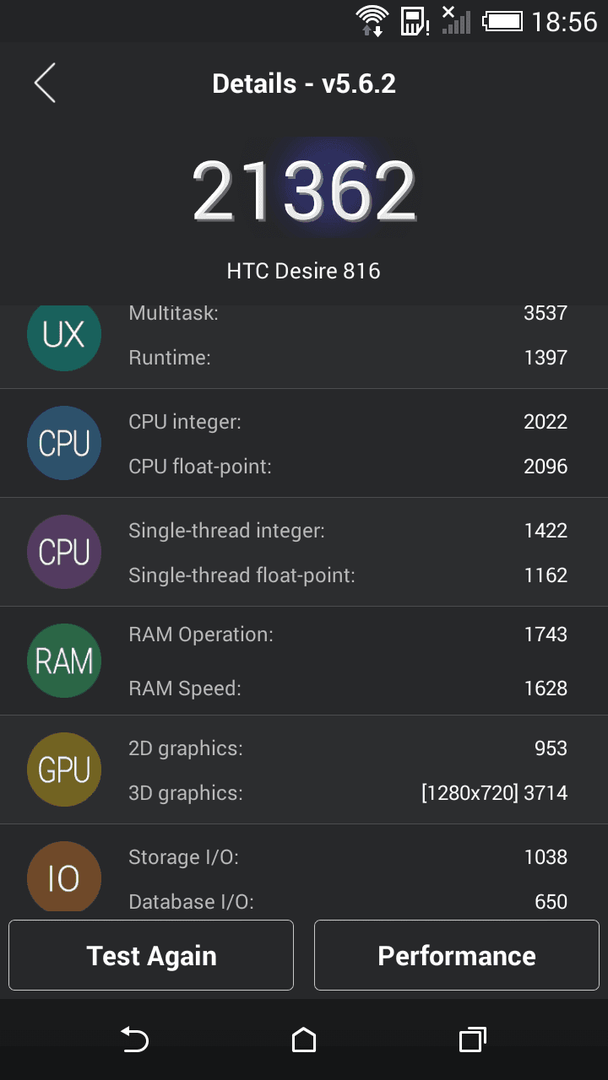Image resolution: width=608 pixels, height=1080 pixels.
Task: Select the blue CPU category icon
Action: tap(64, 444)
